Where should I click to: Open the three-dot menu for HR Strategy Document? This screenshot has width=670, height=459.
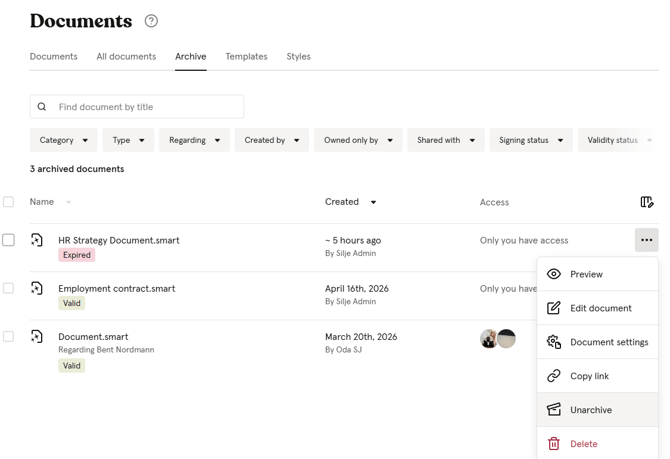(x=646, y=240)
